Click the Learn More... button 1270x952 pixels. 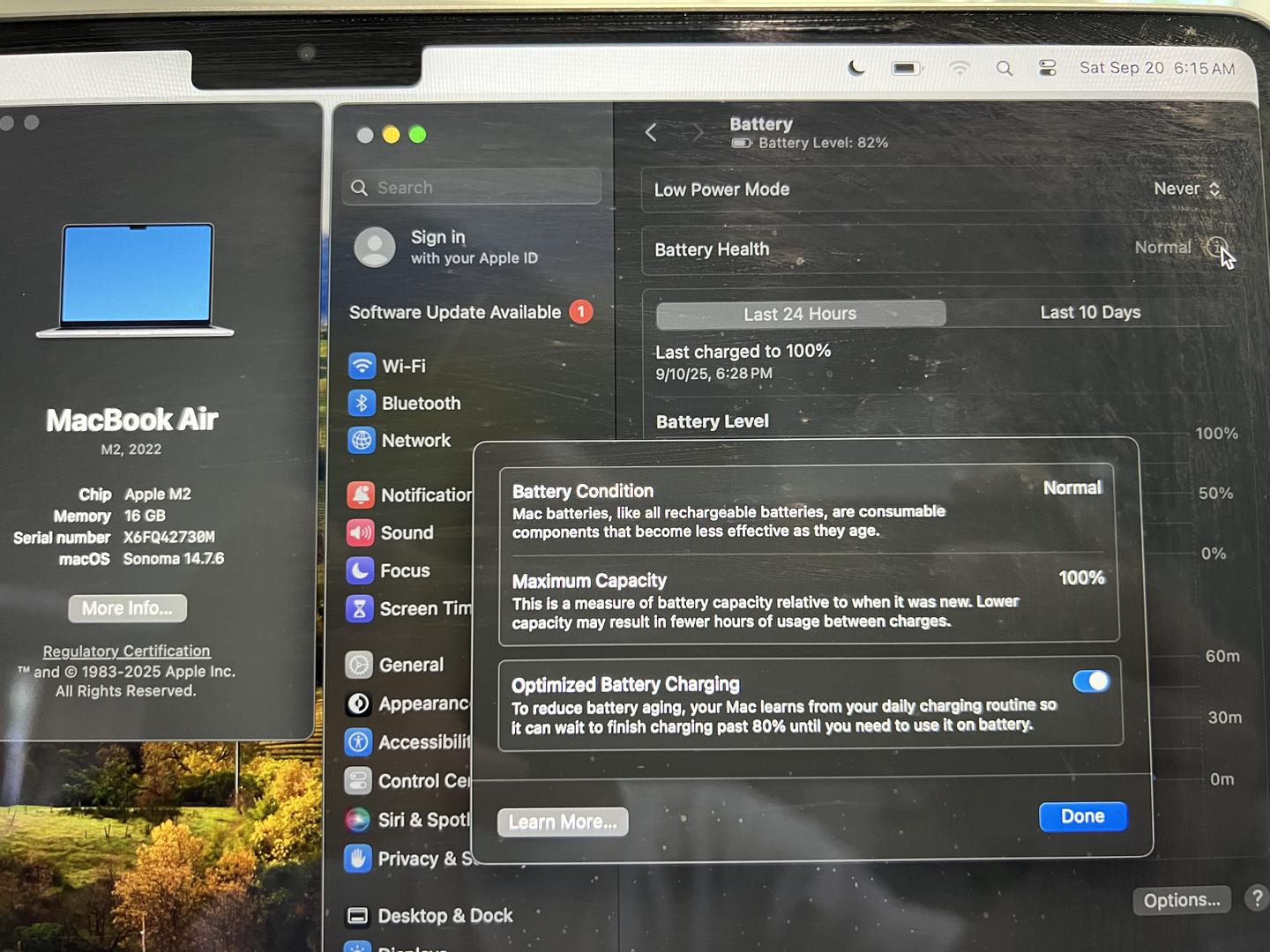[563, 822]
